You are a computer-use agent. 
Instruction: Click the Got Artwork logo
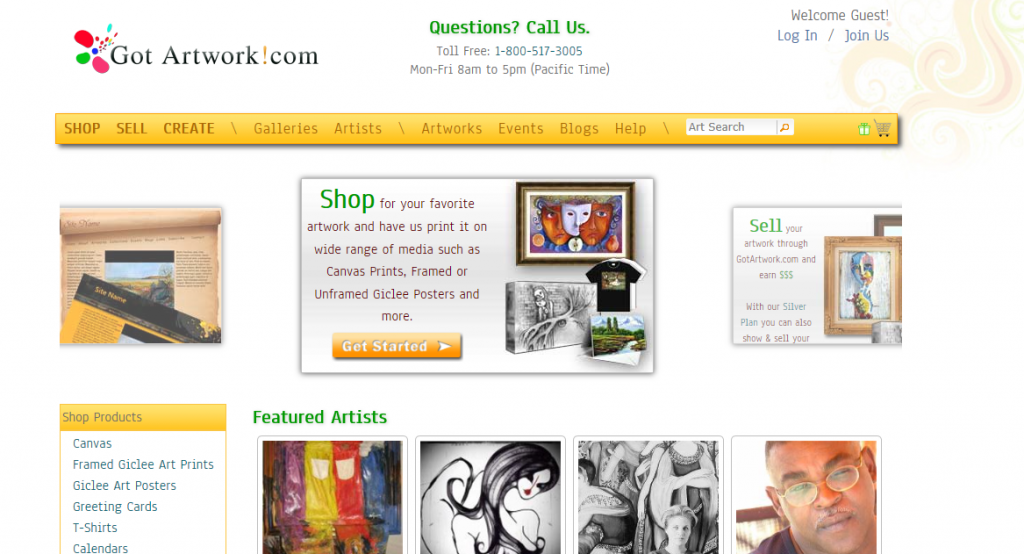(x=196, y=50)
